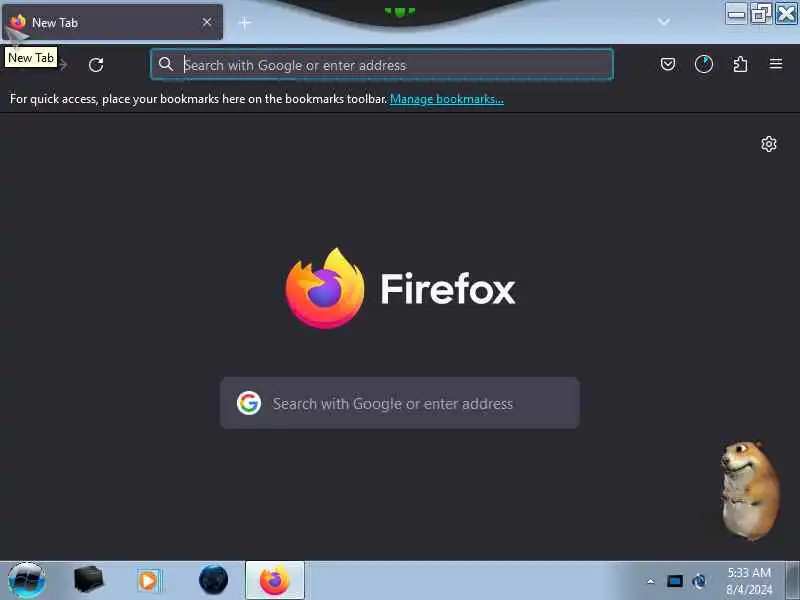This screenshot has width=800, height=600.
Task: Click the green indicator on top notch
Action: pos(400,12)
